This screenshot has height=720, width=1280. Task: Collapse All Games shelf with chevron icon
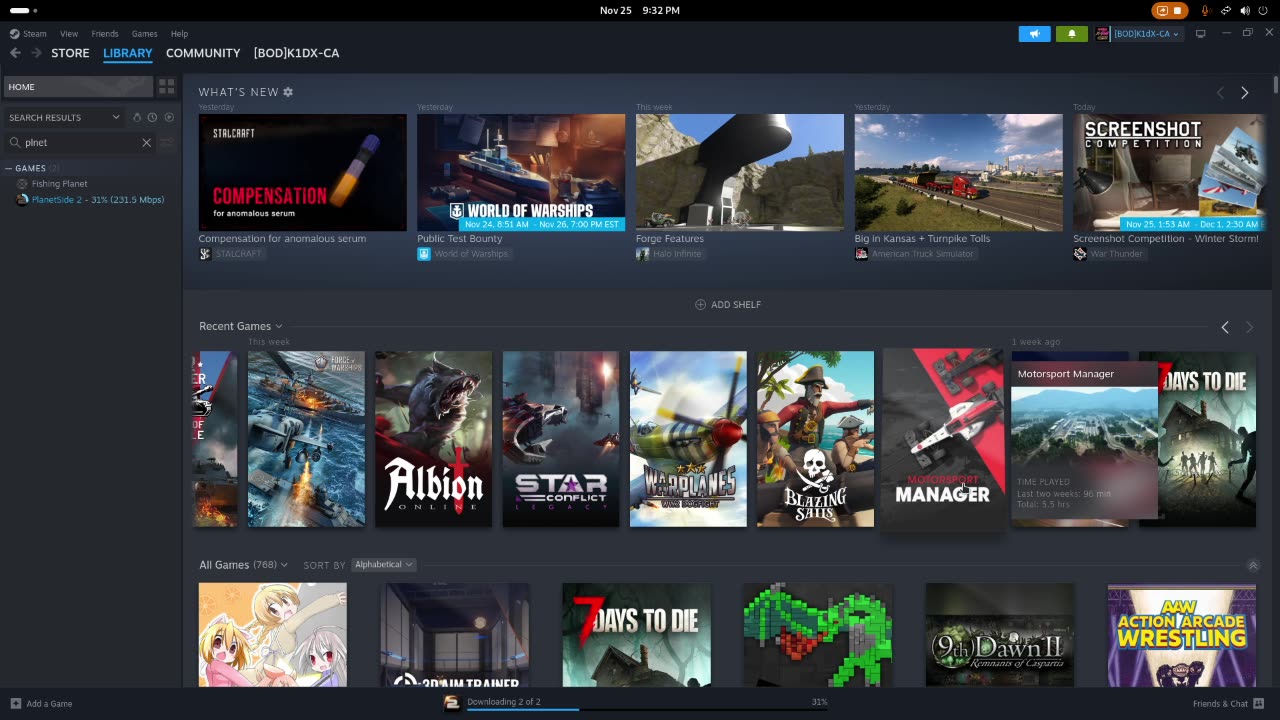coord(1252,566)
